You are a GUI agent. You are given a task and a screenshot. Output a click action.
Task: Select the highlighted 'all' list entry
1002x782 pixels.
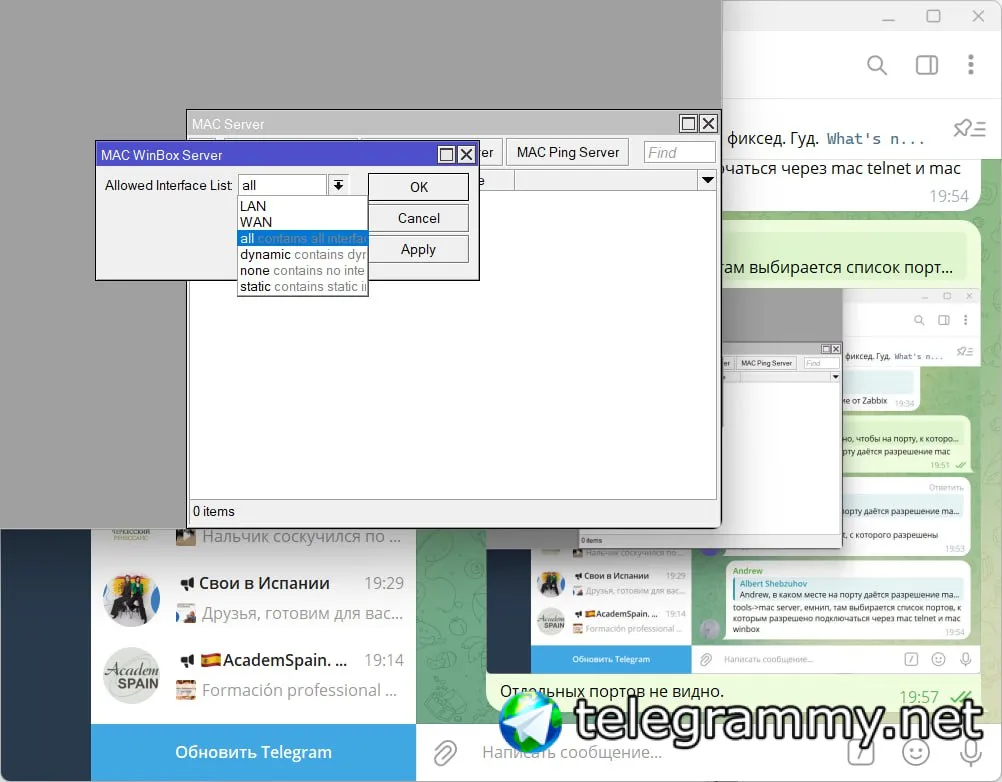[302, 238]
